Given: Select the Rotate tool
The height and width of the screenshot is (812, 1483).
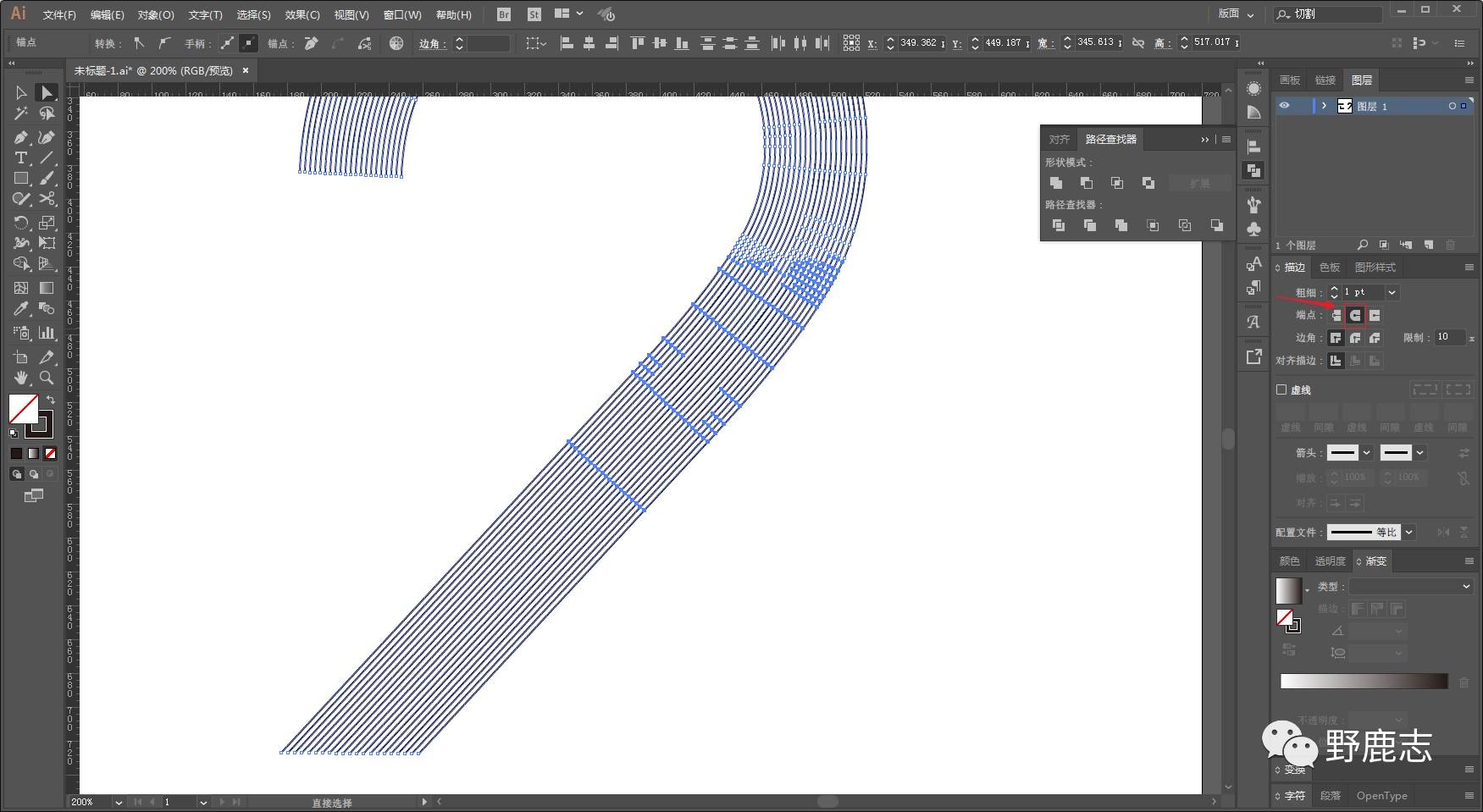Looking at the screenshot, I should click(x=21, y=222).
